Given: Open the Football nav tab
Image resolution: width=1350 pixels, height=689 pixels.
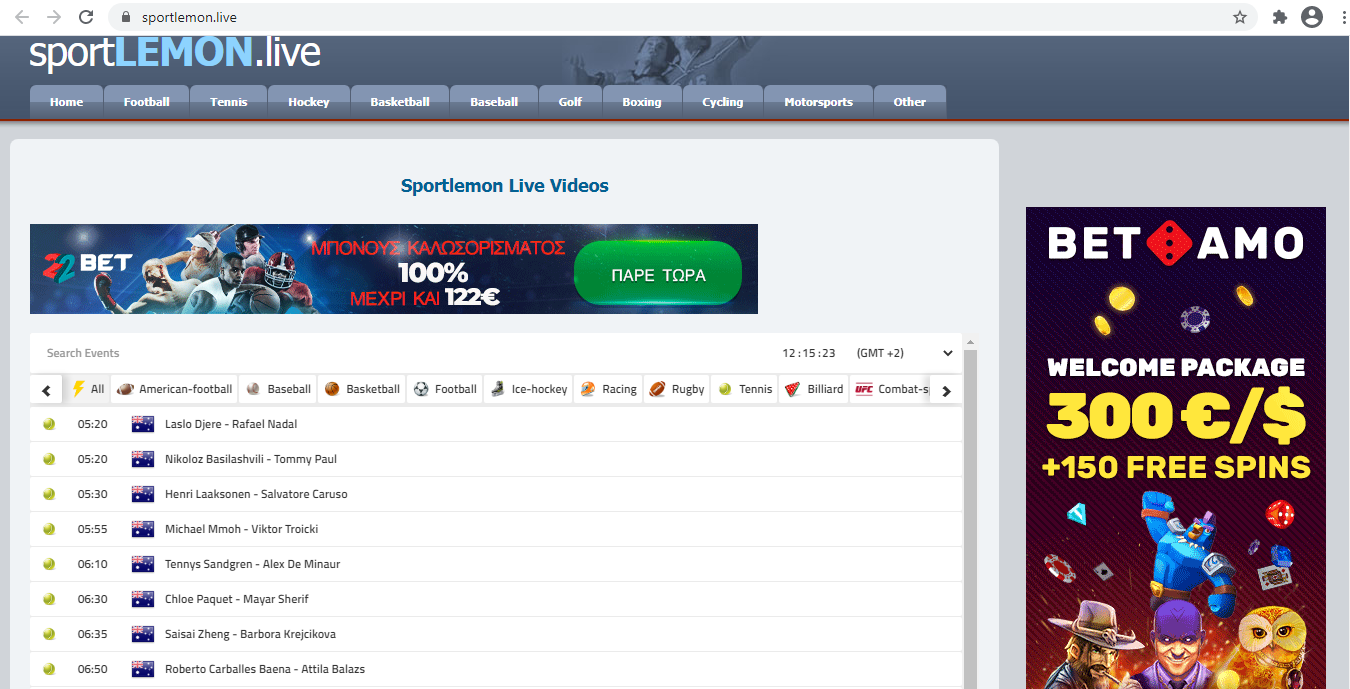Looking at the screenshot, I should tap(146, 102).
